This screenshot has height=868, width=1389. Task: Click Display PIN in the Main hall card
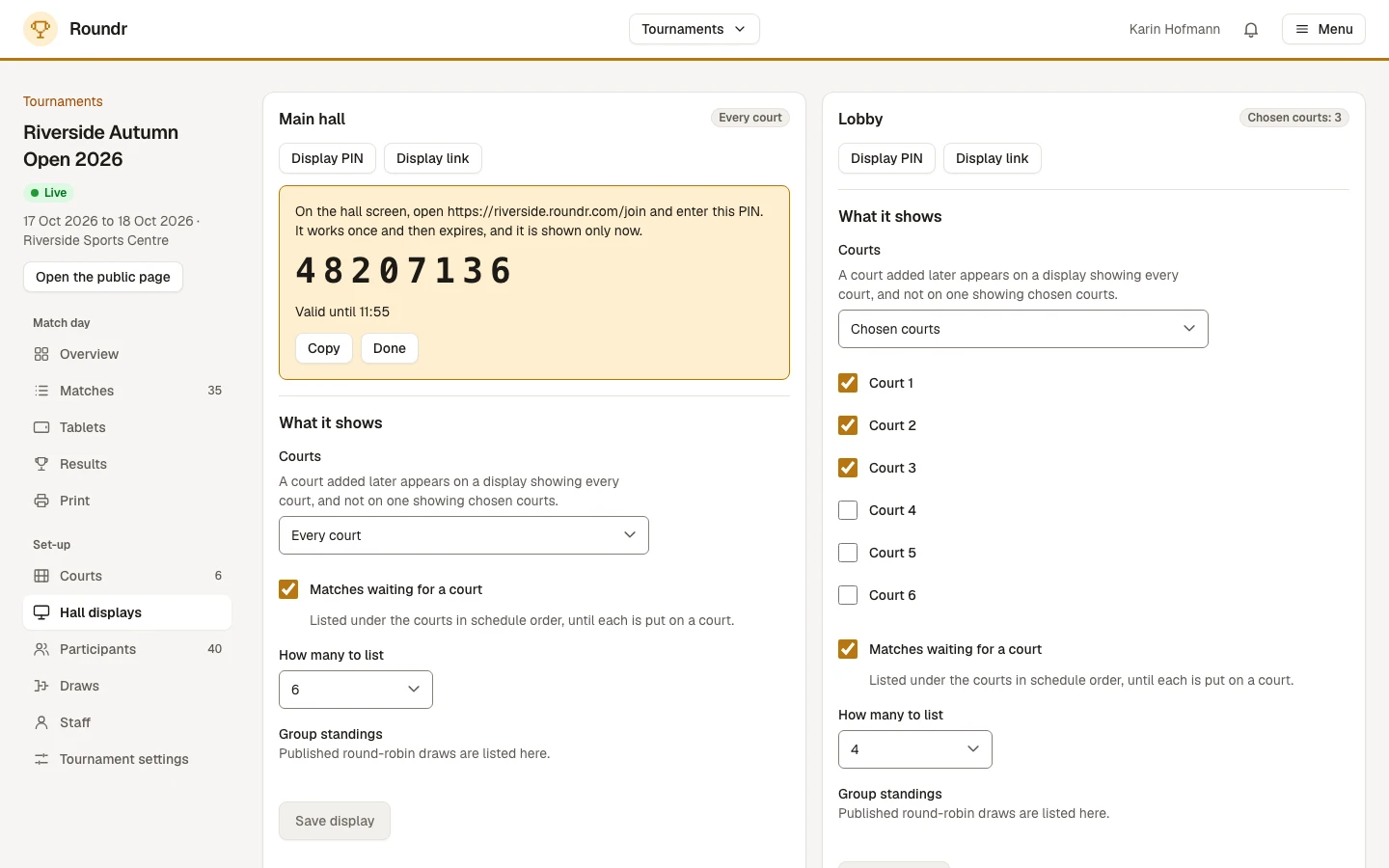(x=327, y=158)
